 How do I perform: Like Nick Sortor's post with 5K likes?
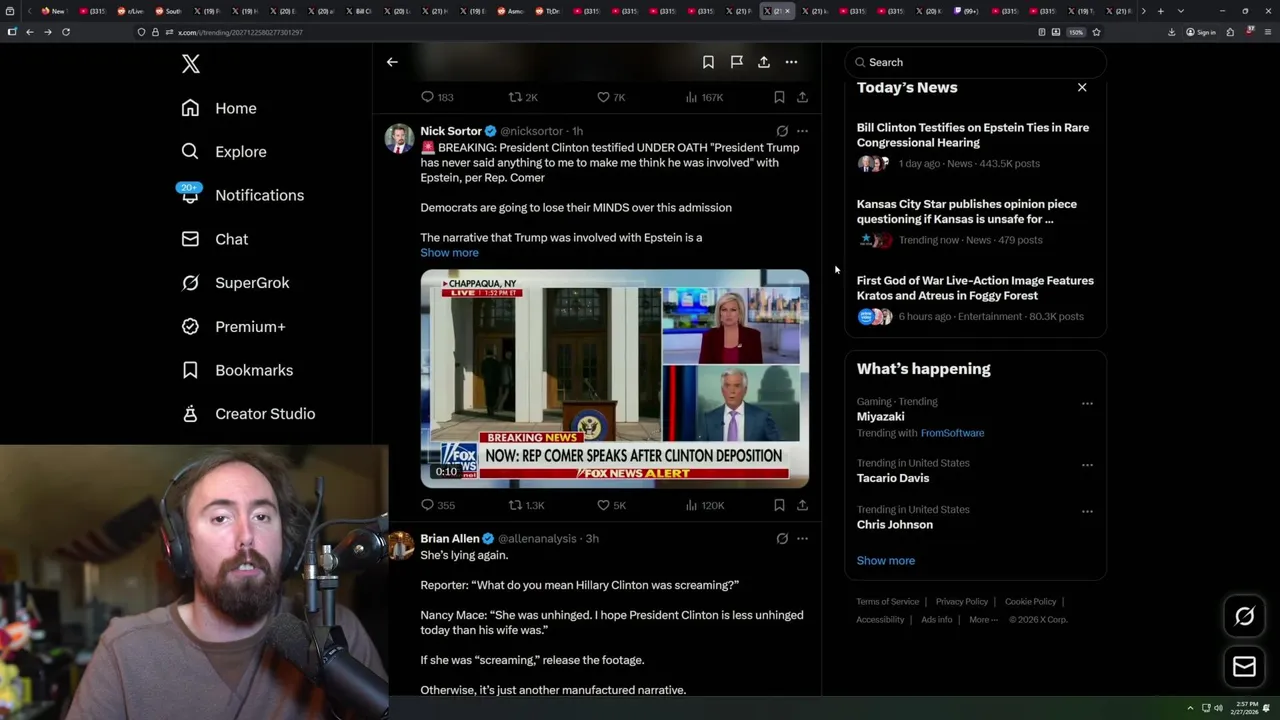click(x=611, y=505)
